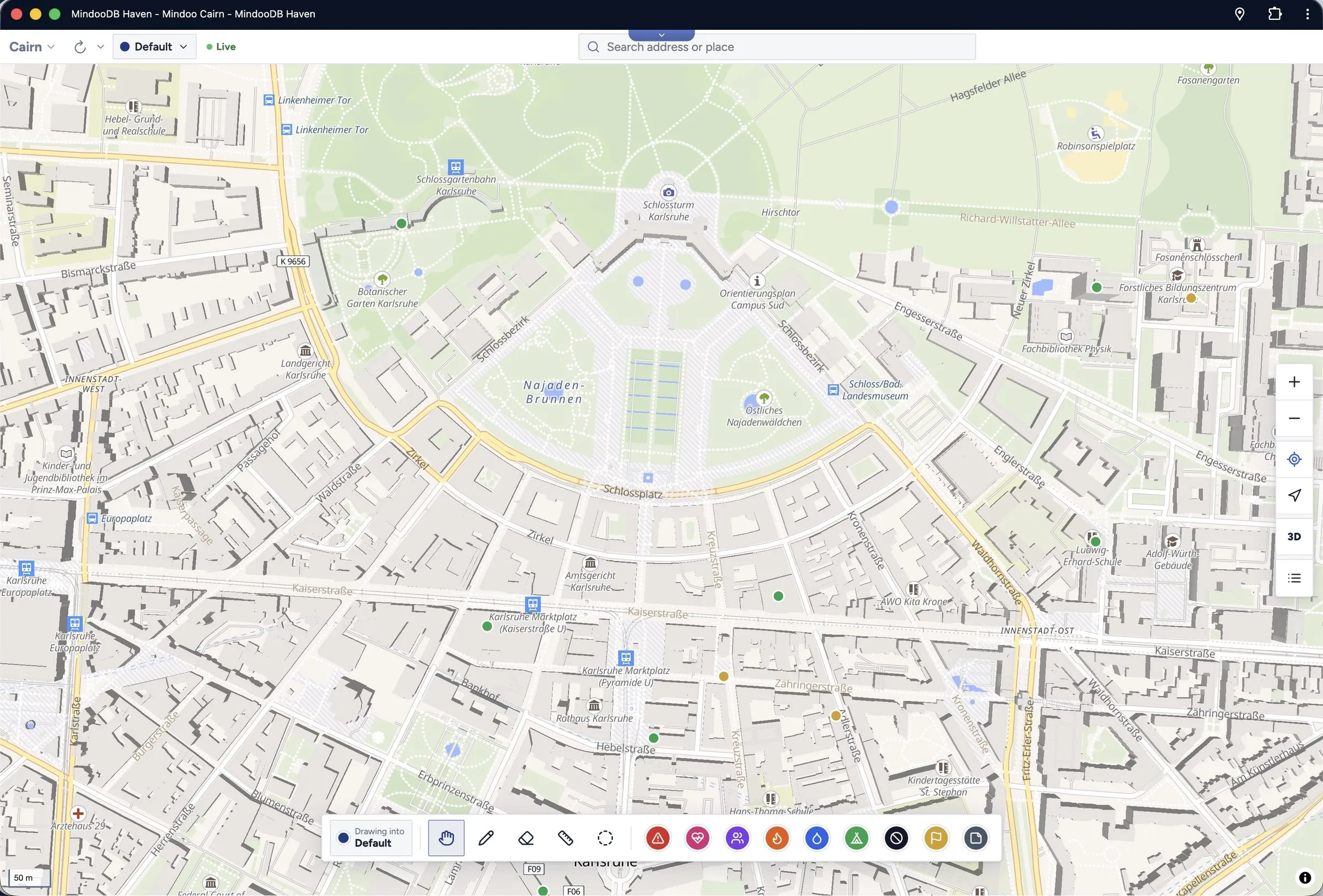1323x896 pixels.
Task: Click the Rathaus Karlsruhe building marker
Action: (x=594, y=705)
